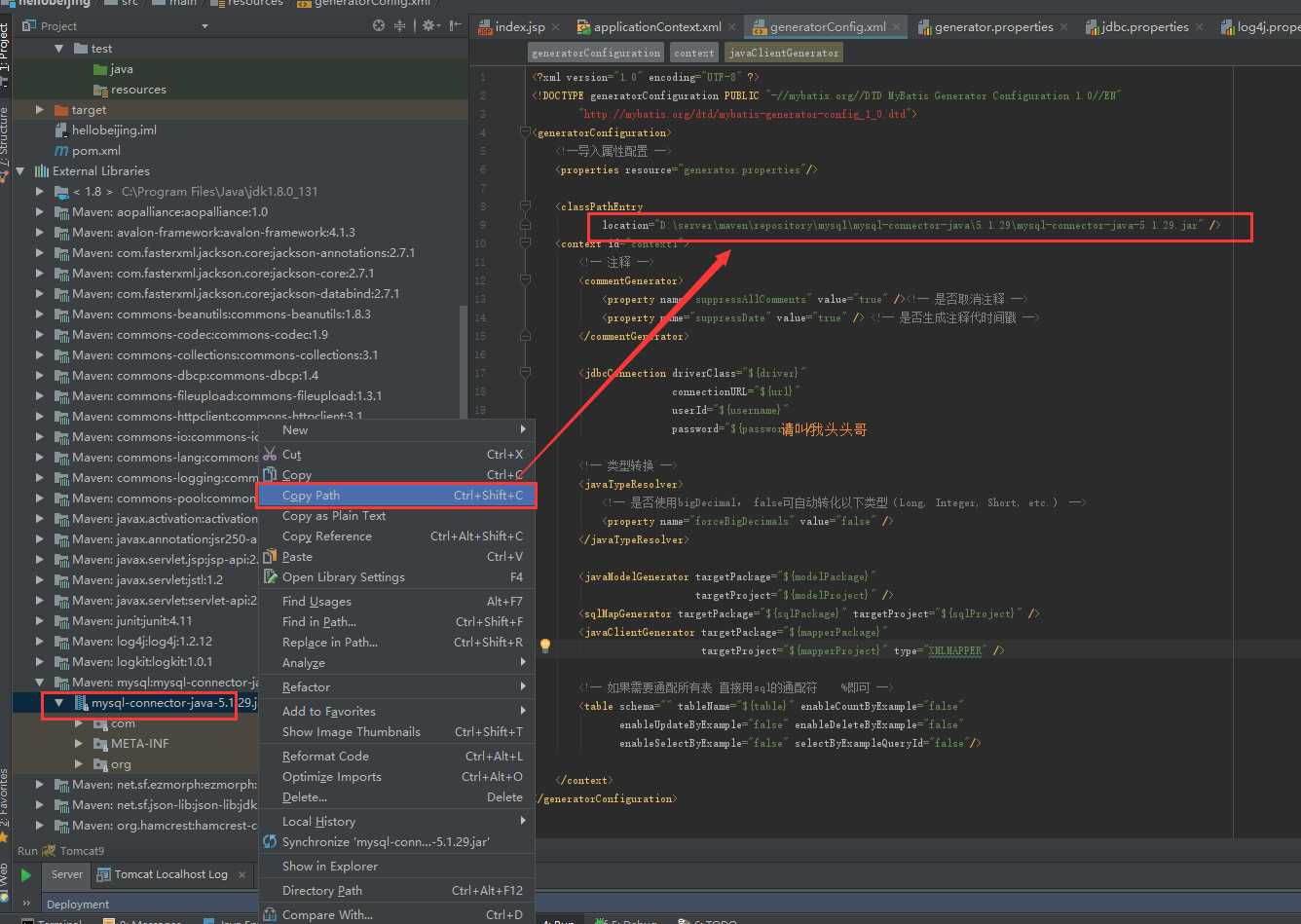
Task: Click the Compare With icon in context menu
Action: tap(270, 914)
